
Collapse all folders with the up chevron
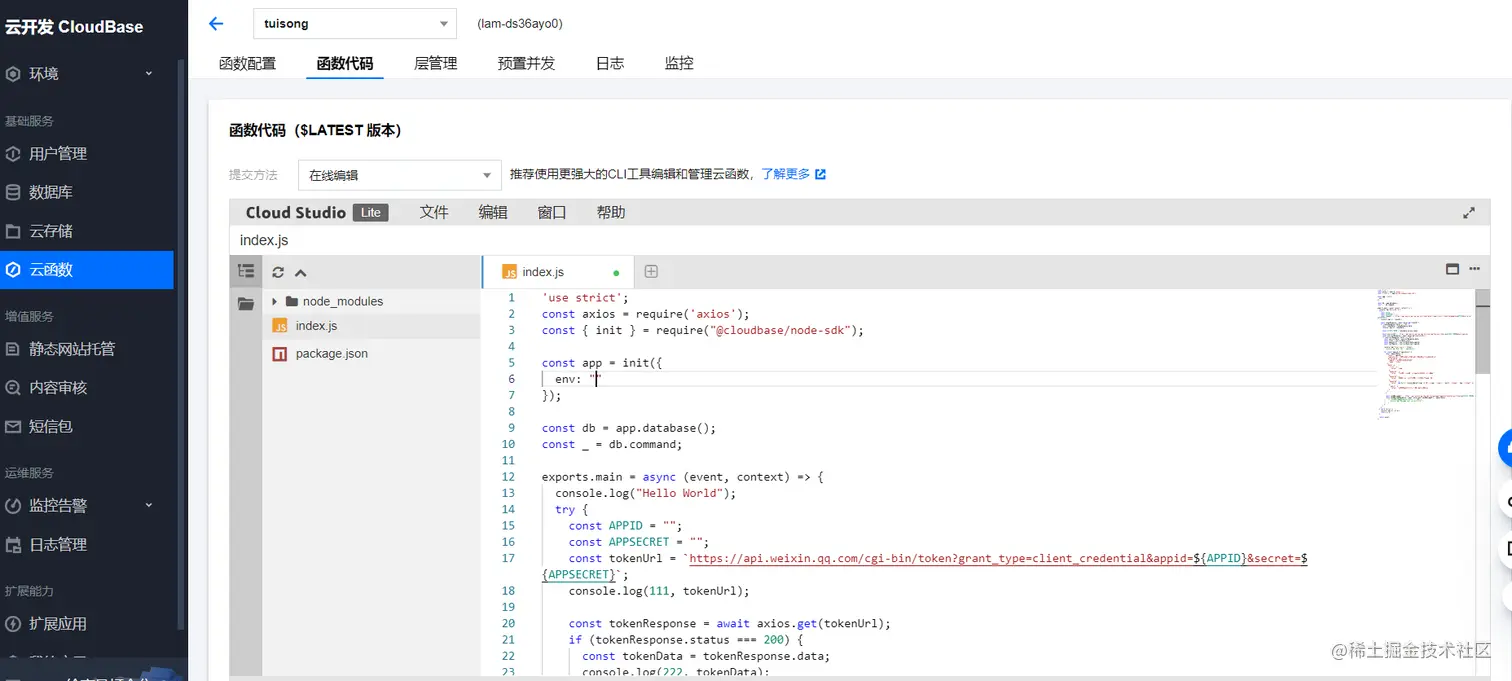tap(300, 272)
